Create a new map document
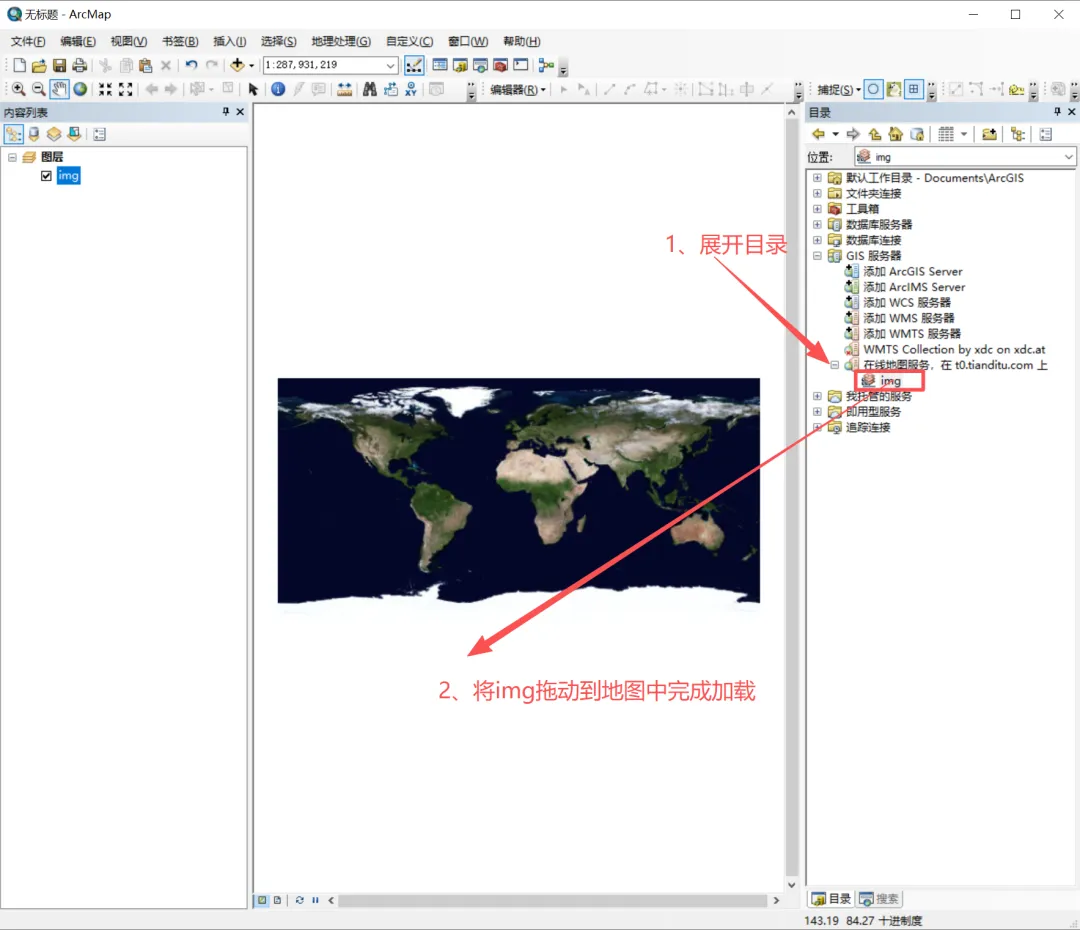Viewport: 1080px width, 930px height. [19, 65]
